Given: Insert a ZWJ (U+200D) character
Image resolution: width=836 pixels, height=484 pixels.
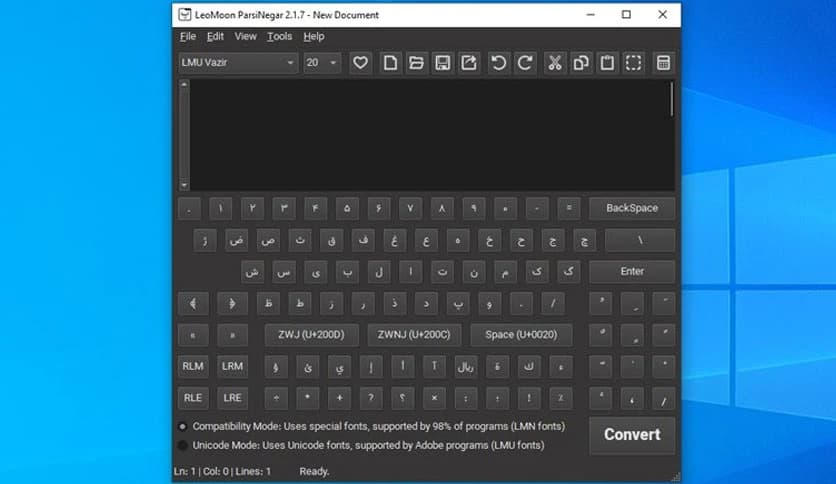Looking at the screenshot, I should click(x=311, y=335).
